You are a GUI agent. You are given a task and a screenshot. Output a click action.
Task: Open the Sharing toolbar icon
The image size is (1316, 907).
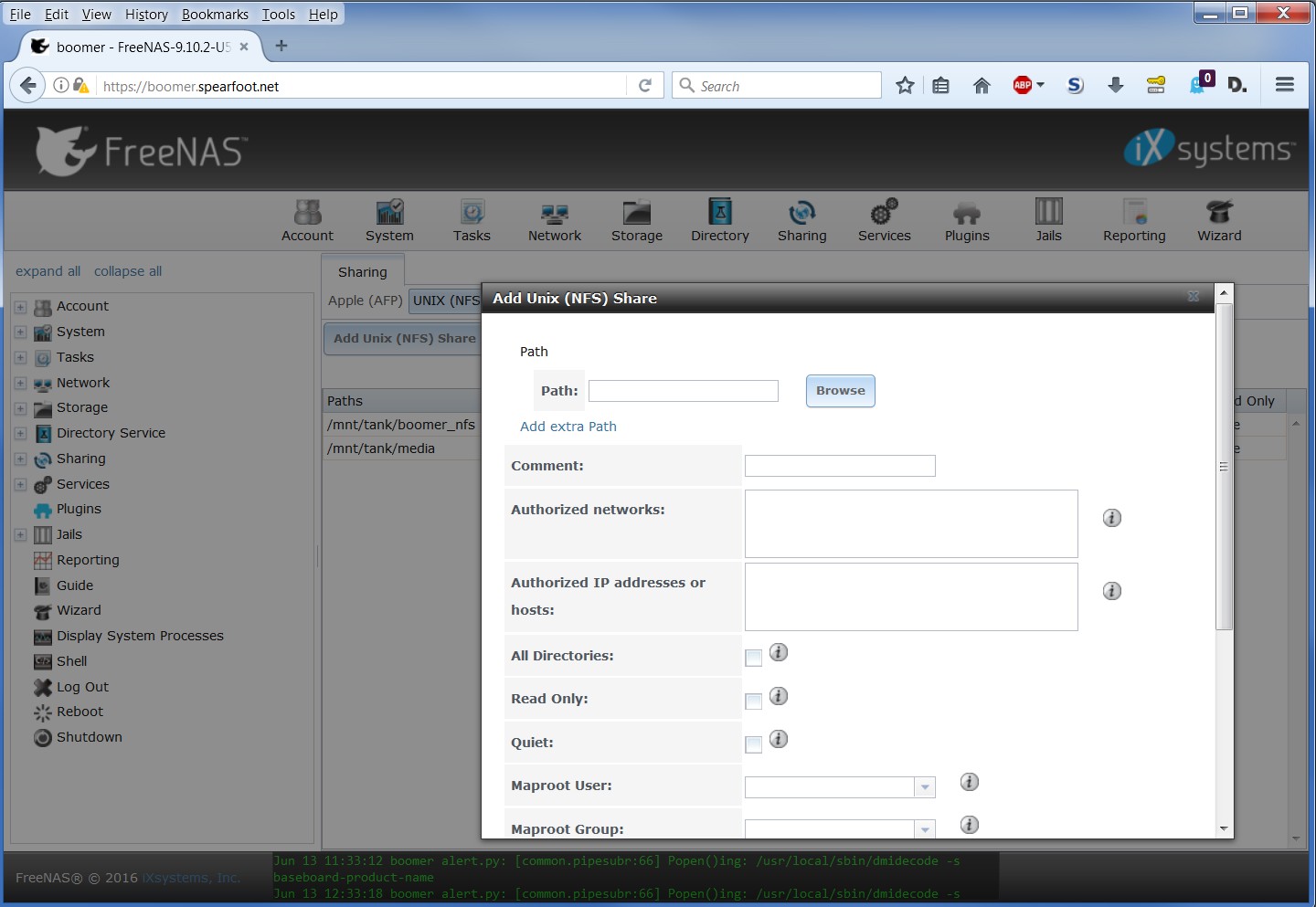click(802, 220)
